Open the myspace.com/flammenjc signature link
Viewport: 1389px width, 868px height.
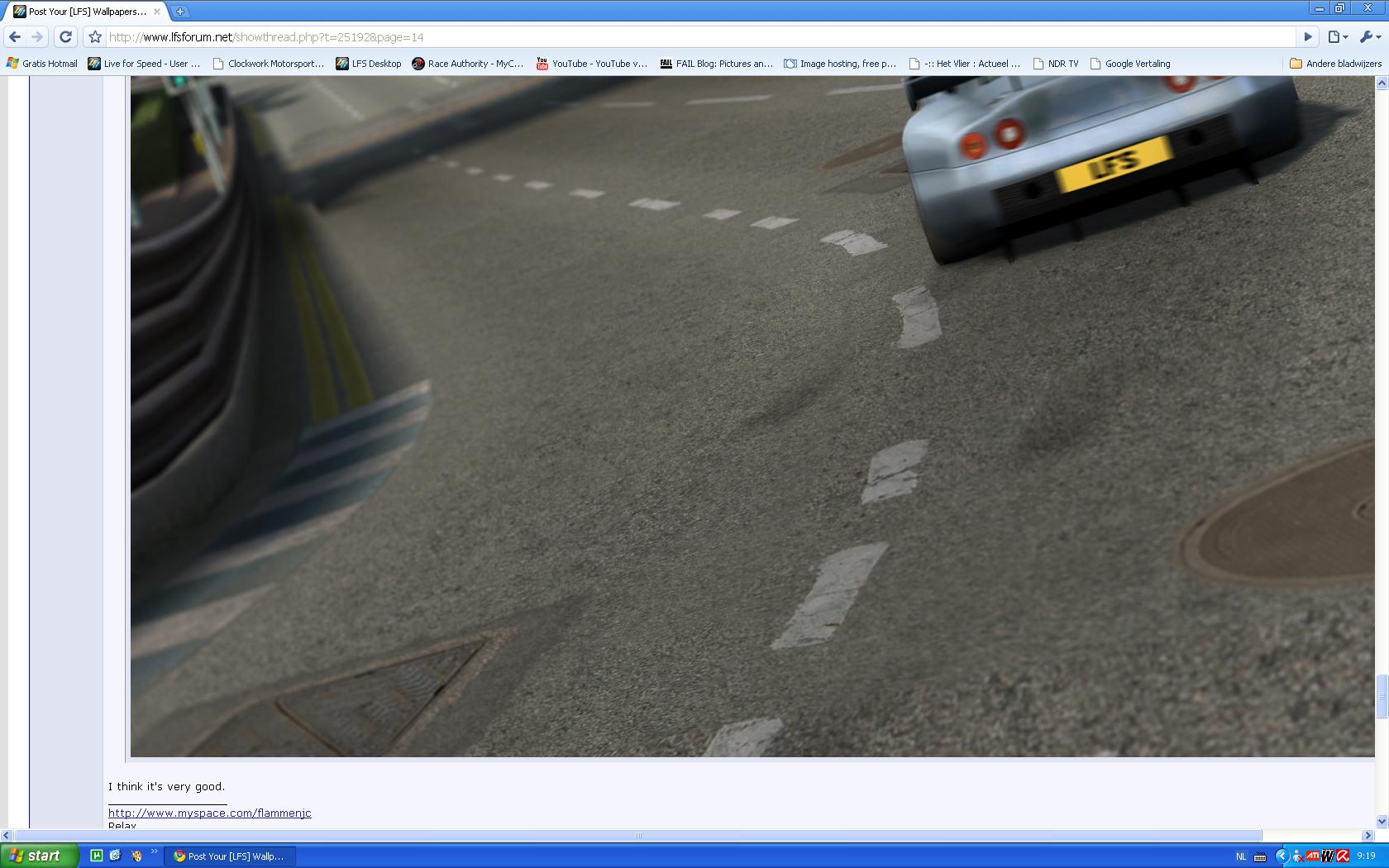[210, 813]
